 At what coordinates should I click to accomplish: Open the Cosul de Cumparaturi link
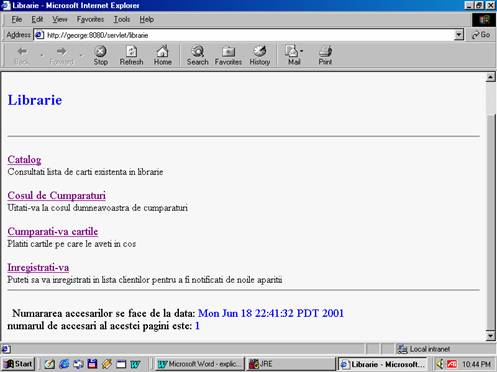pyautogui.click(x=57, y=196)
